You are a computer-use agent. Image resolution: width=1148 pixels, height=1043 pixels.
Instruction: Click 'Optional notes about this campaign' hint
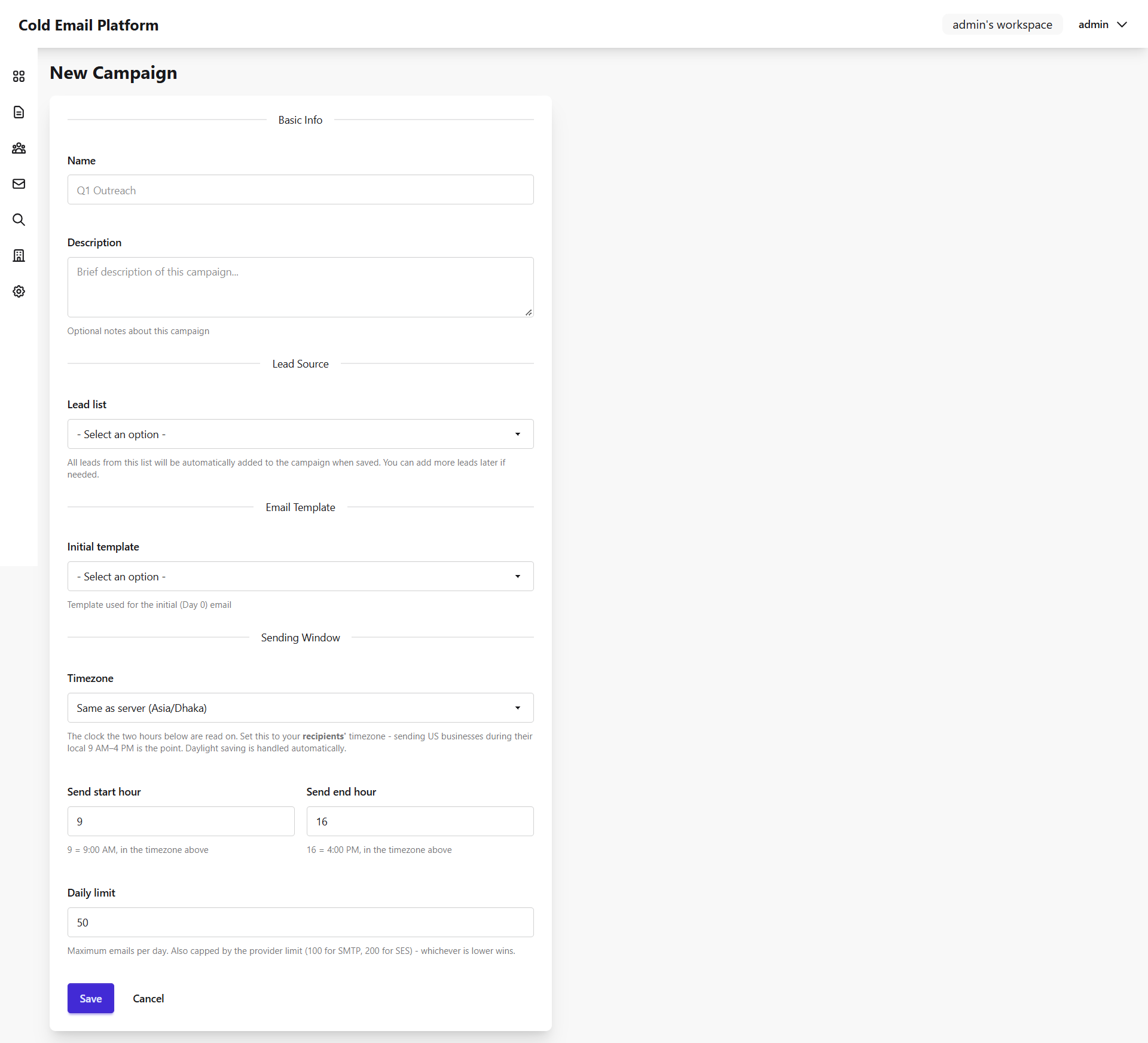click(138, 331)
